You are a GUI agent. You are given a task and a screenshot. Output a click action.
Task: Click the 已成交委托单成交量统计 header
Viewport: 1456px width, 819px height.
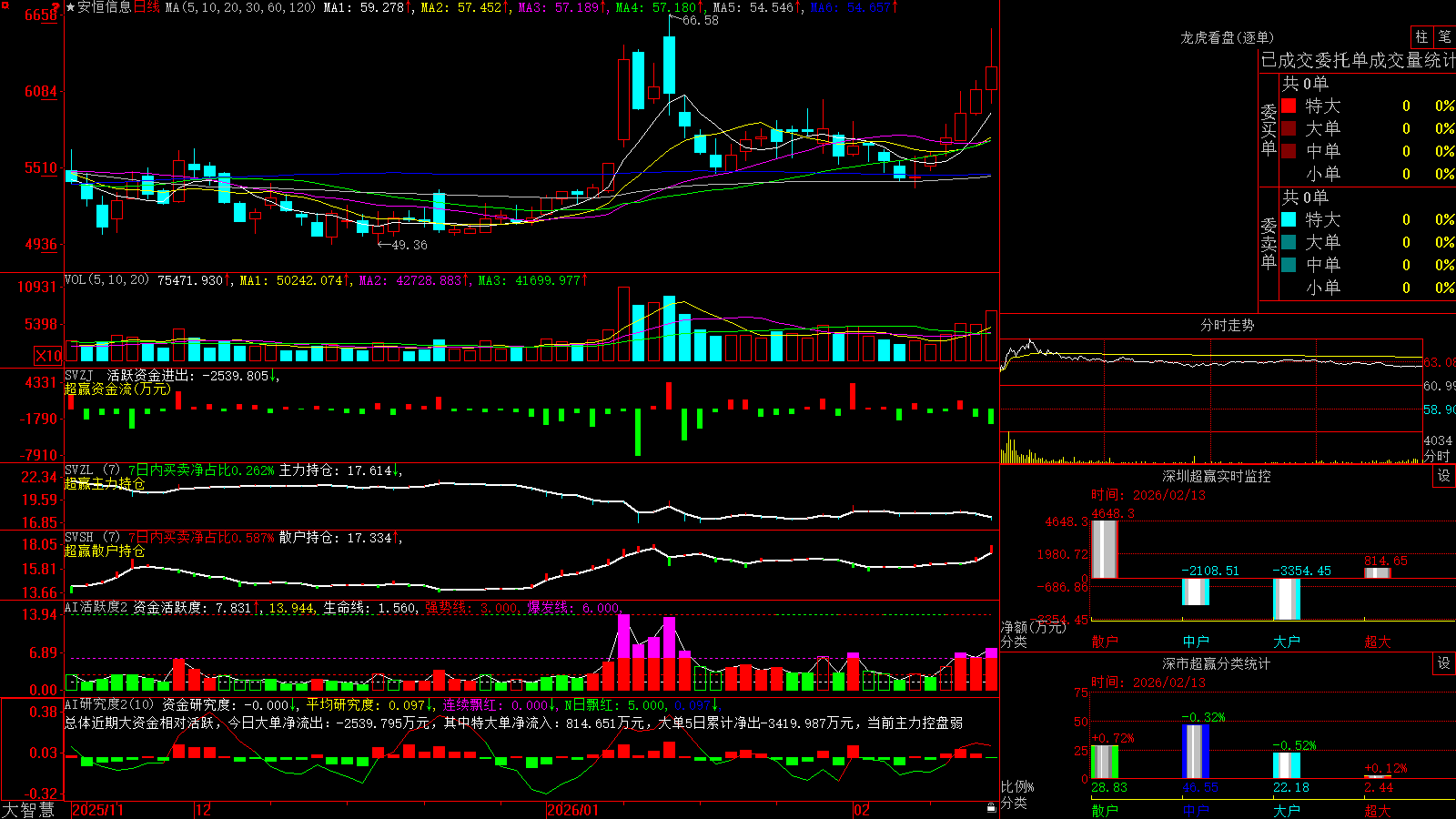click(x=1358, y=60)
